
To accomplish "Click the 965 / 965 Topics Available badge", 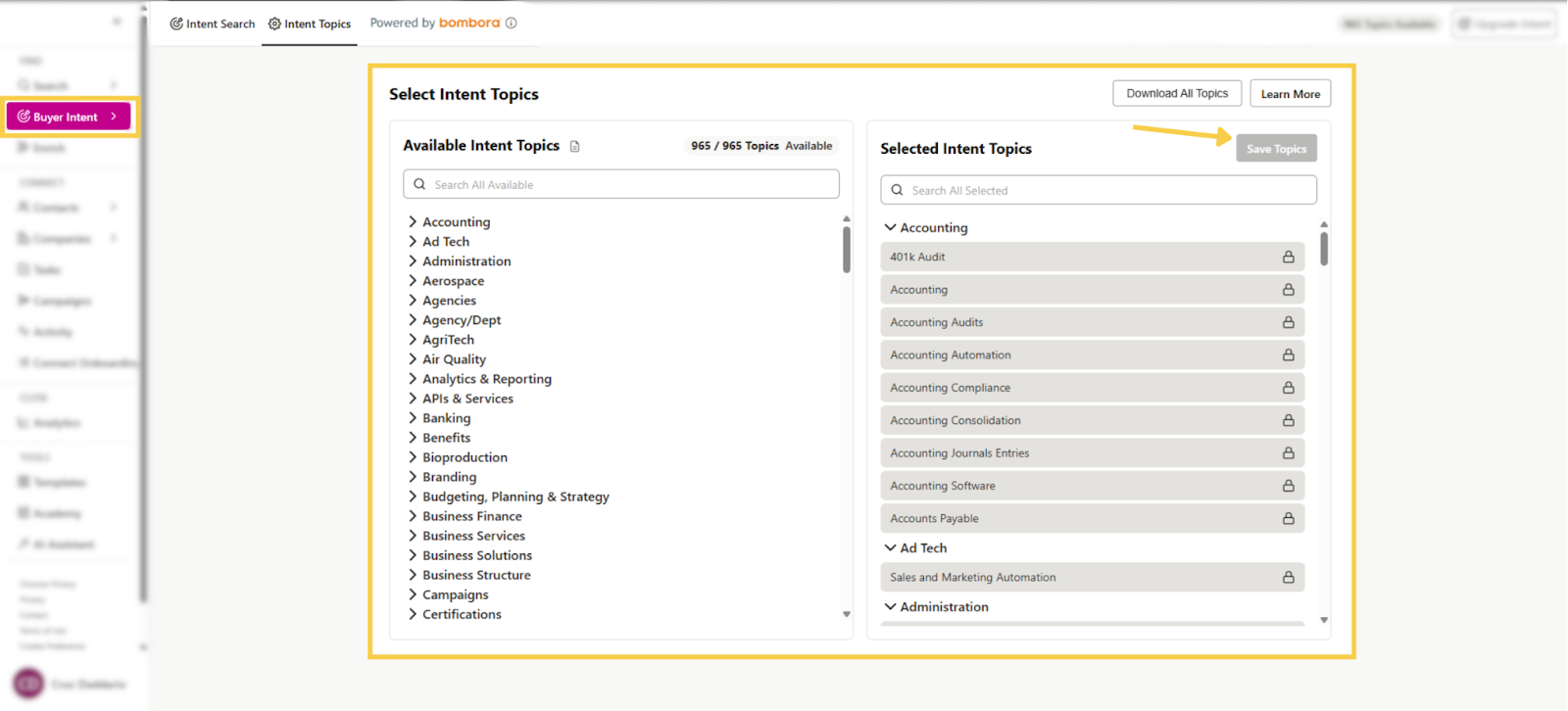I will 761,146.
